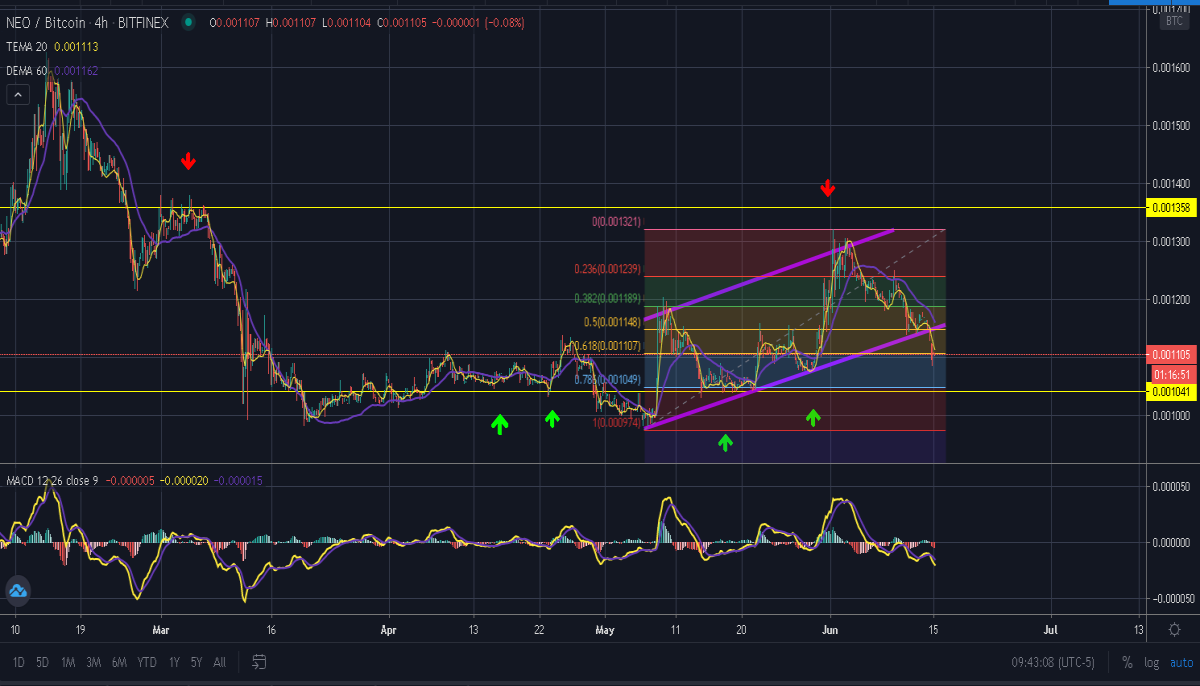Click red down arrow marker above June peak
The width and height of the screenshot is (1200, 686).
[x=827, y=188]
